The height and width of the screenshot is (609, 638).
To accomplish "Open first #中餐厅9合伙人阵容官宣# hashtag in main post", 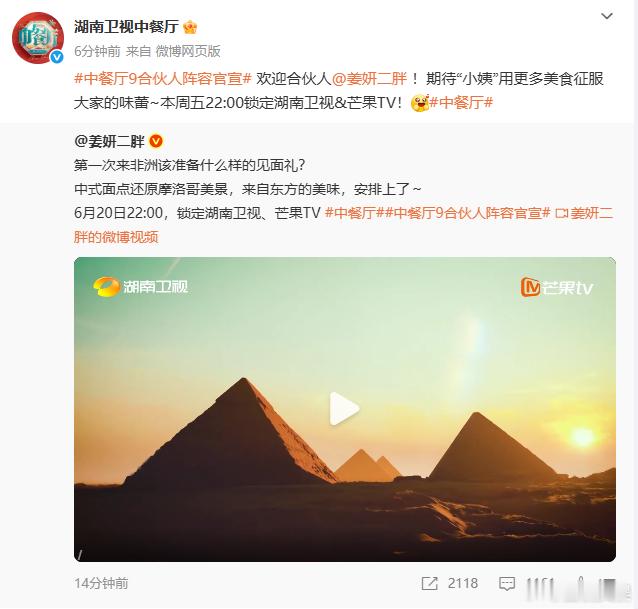I will point(163,79).
